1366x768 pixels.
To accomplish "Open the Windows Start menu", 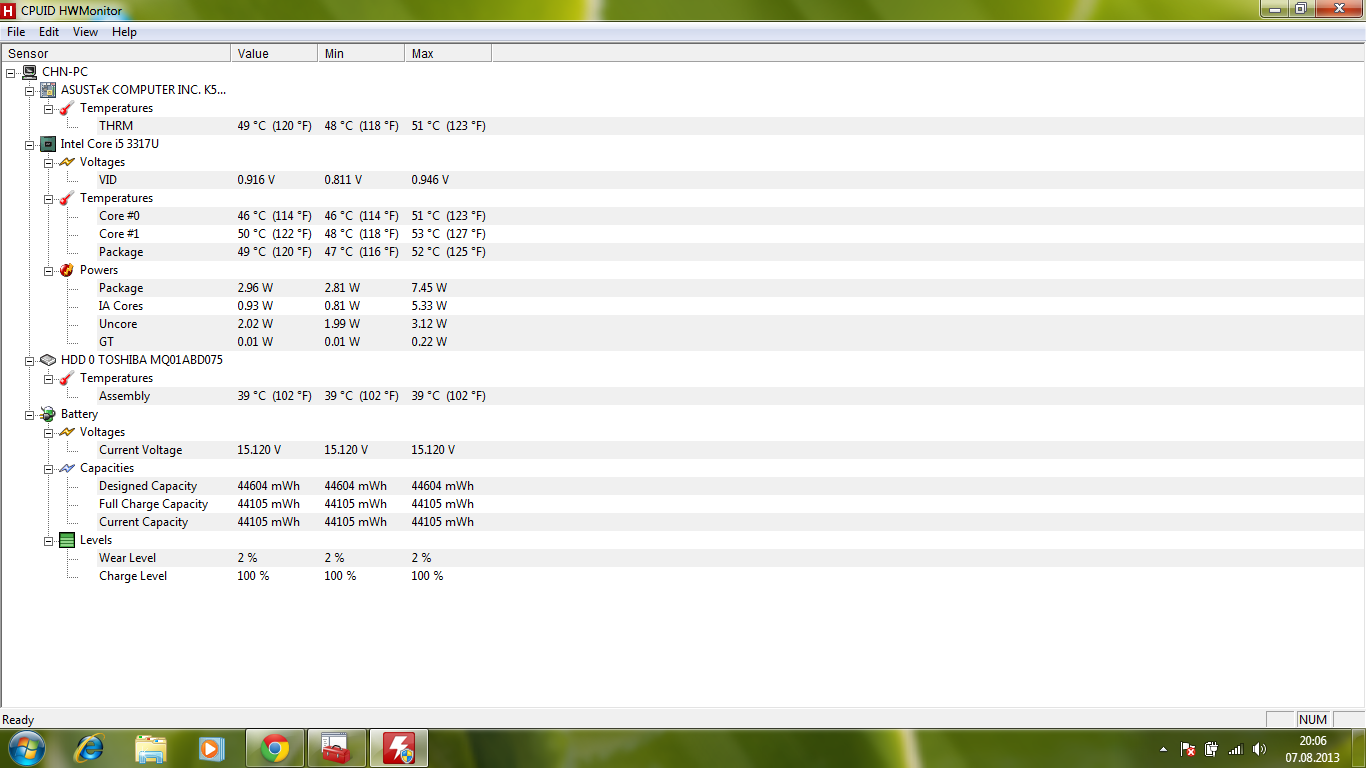I will (x=25, y=748).
